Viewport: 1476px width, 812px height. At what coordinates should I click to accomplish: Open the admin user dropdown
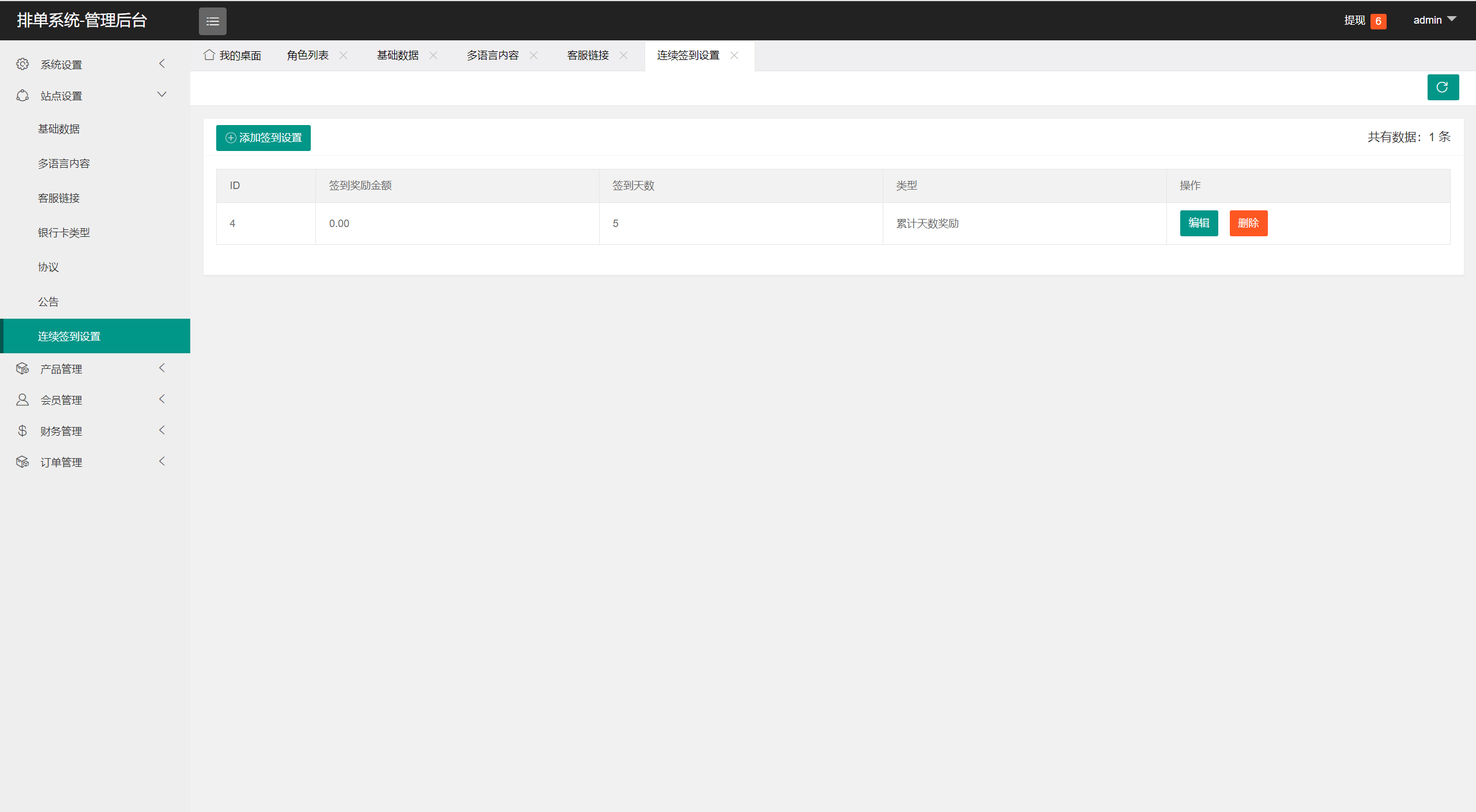pos(1434,20)
